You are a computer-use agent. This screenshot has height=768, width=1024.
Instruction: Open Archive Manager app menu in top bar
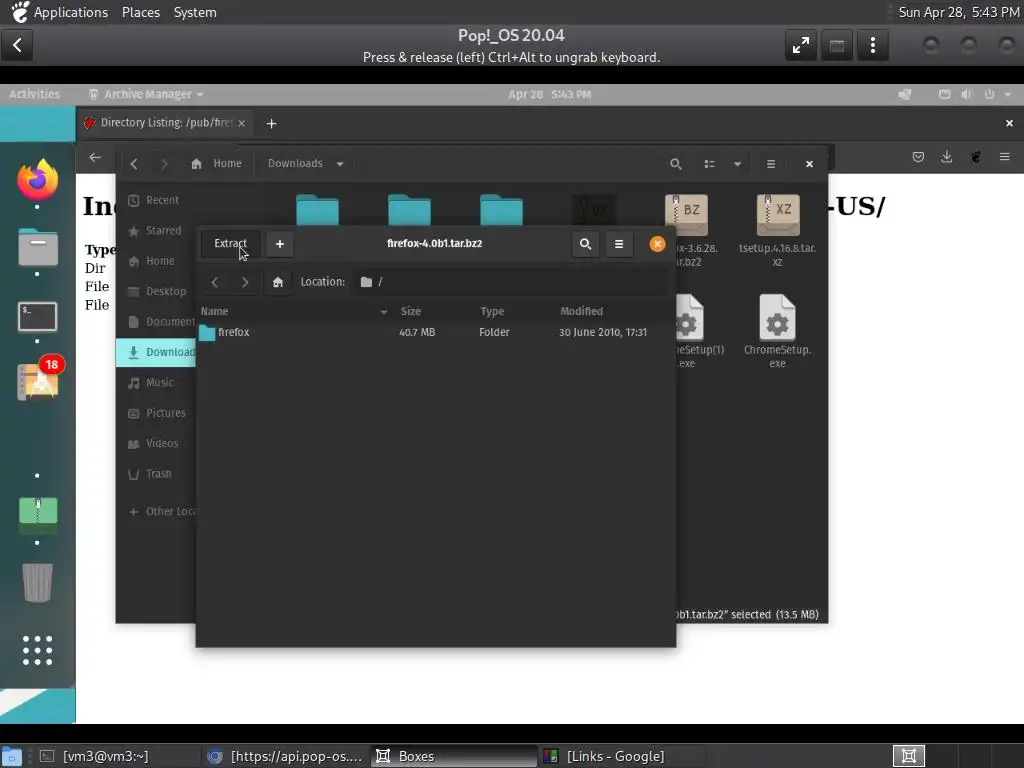point(146,94)
